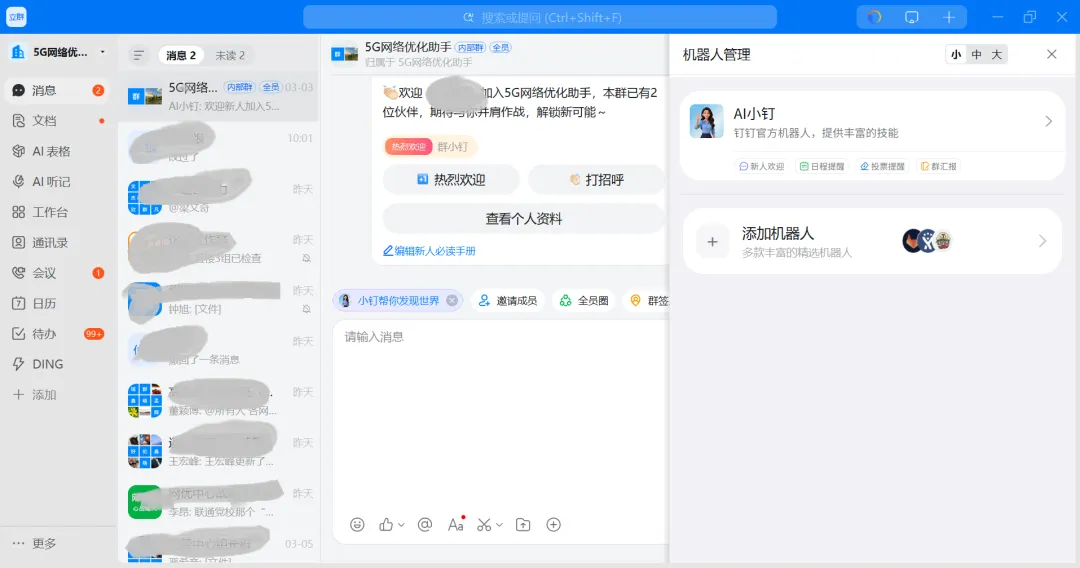Click 邀请成员 invite members chip
1080x568 pixels.
click(508, 300)
